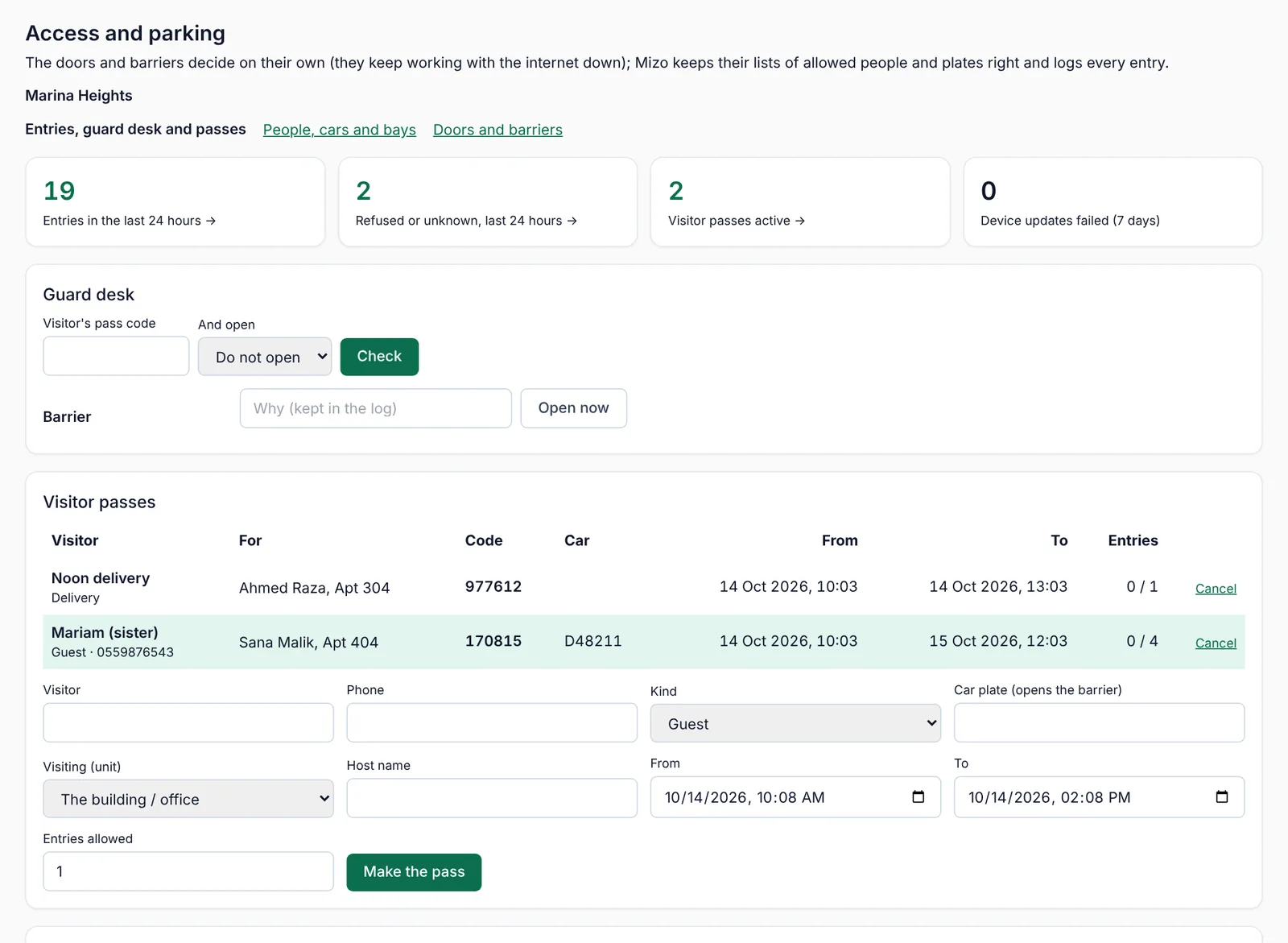Click the Check button
This screenshot has width=1288, height=943.
379,357
